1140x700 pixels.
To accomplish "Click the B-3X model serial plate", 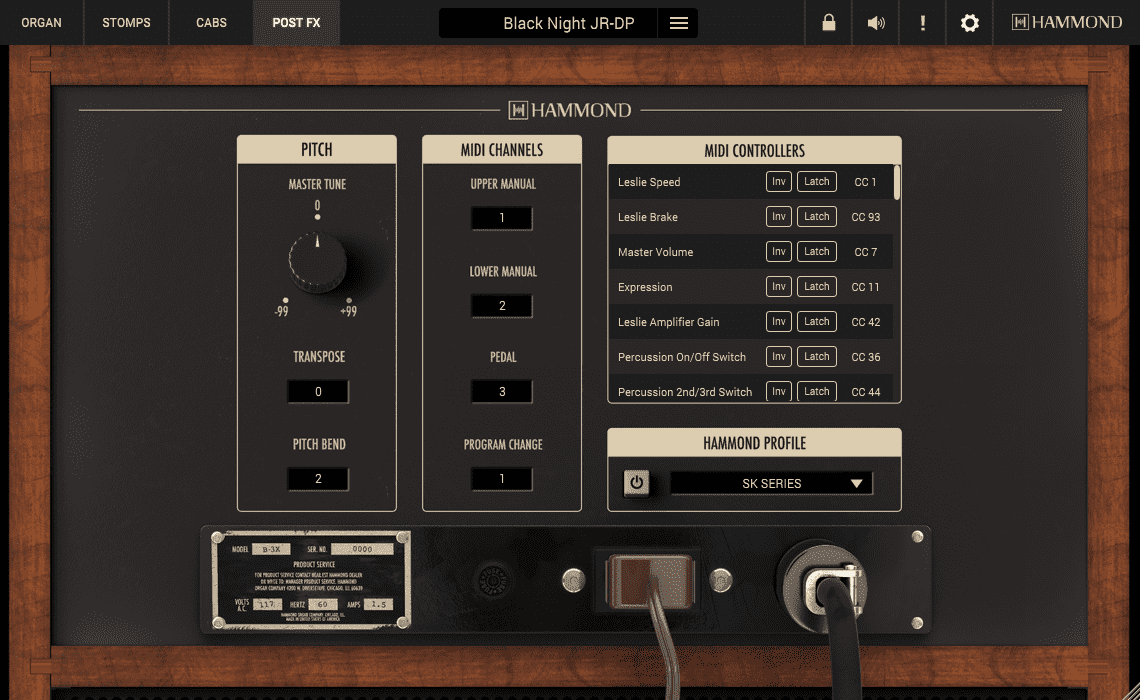I will click(x=310, y=579).
